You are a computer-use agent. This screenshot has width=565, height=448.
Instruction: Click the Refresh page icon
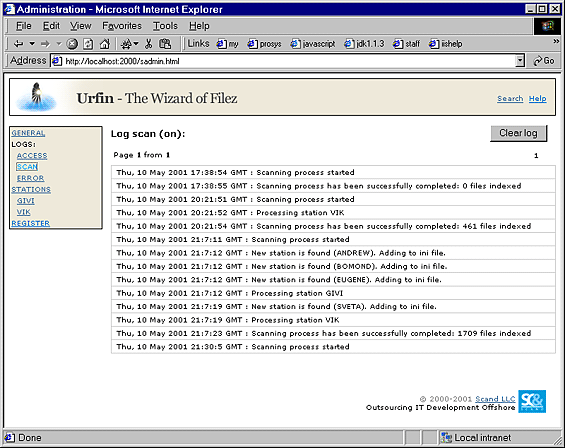tap(88, 44)
